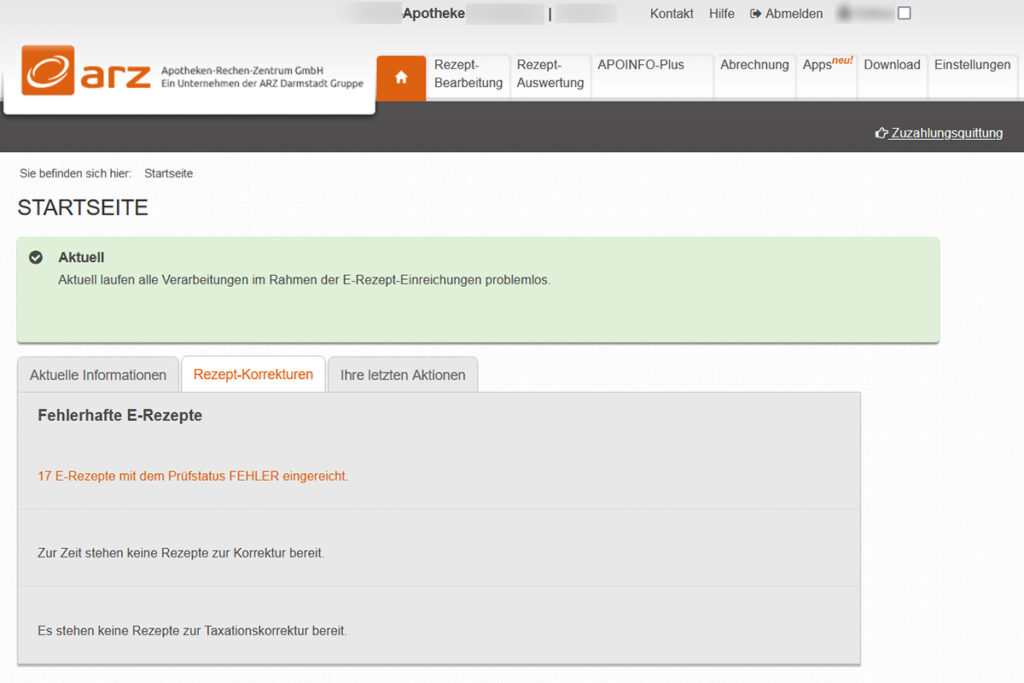Viewport: 1024px width, 683px height.
Task: Expand the APOINFO-Plus menu
Action: click(641, 65)
